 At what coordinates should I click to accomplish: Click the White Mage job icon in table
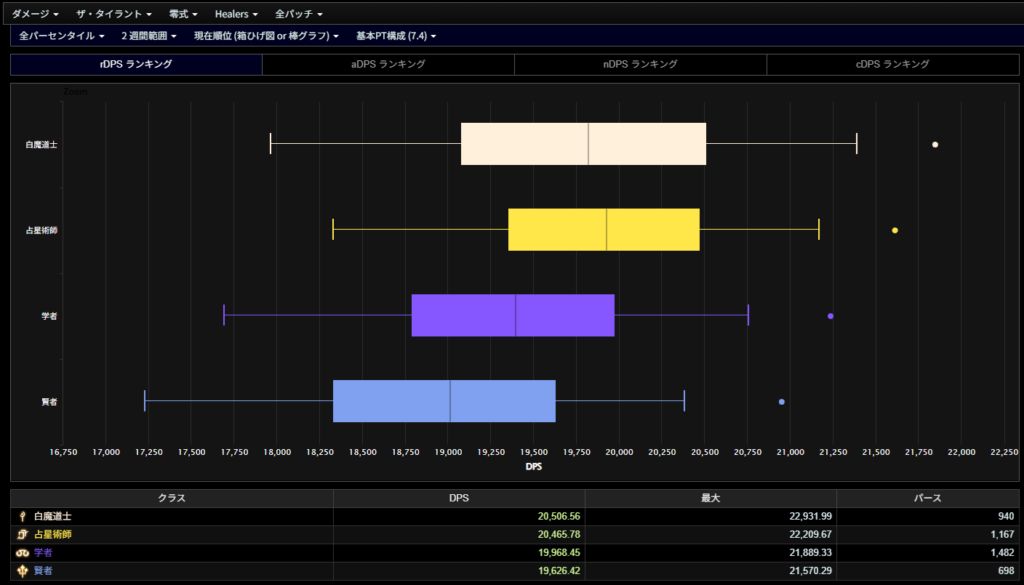(23, 517)
